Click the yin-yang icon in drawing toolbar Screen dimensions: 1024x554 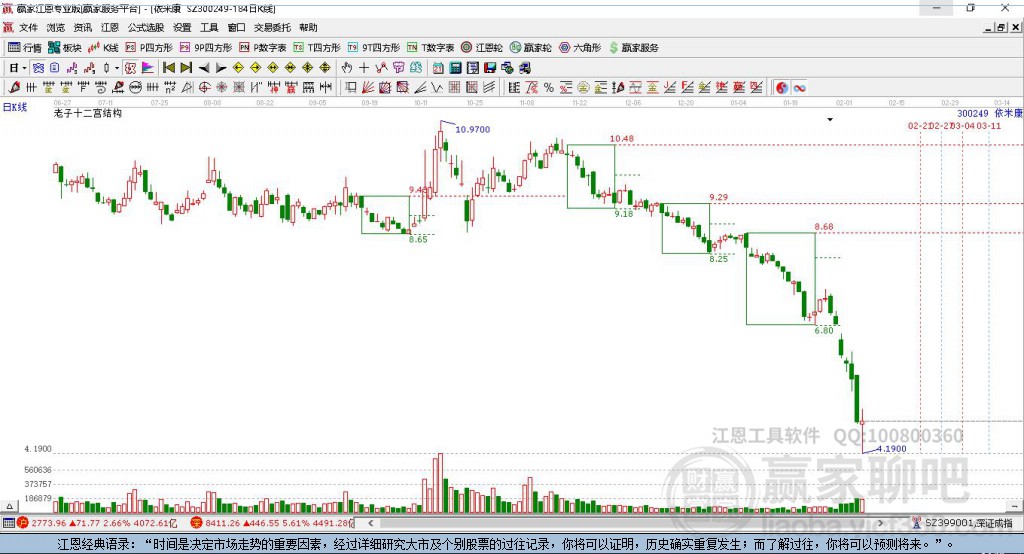[x=781, y=88]
